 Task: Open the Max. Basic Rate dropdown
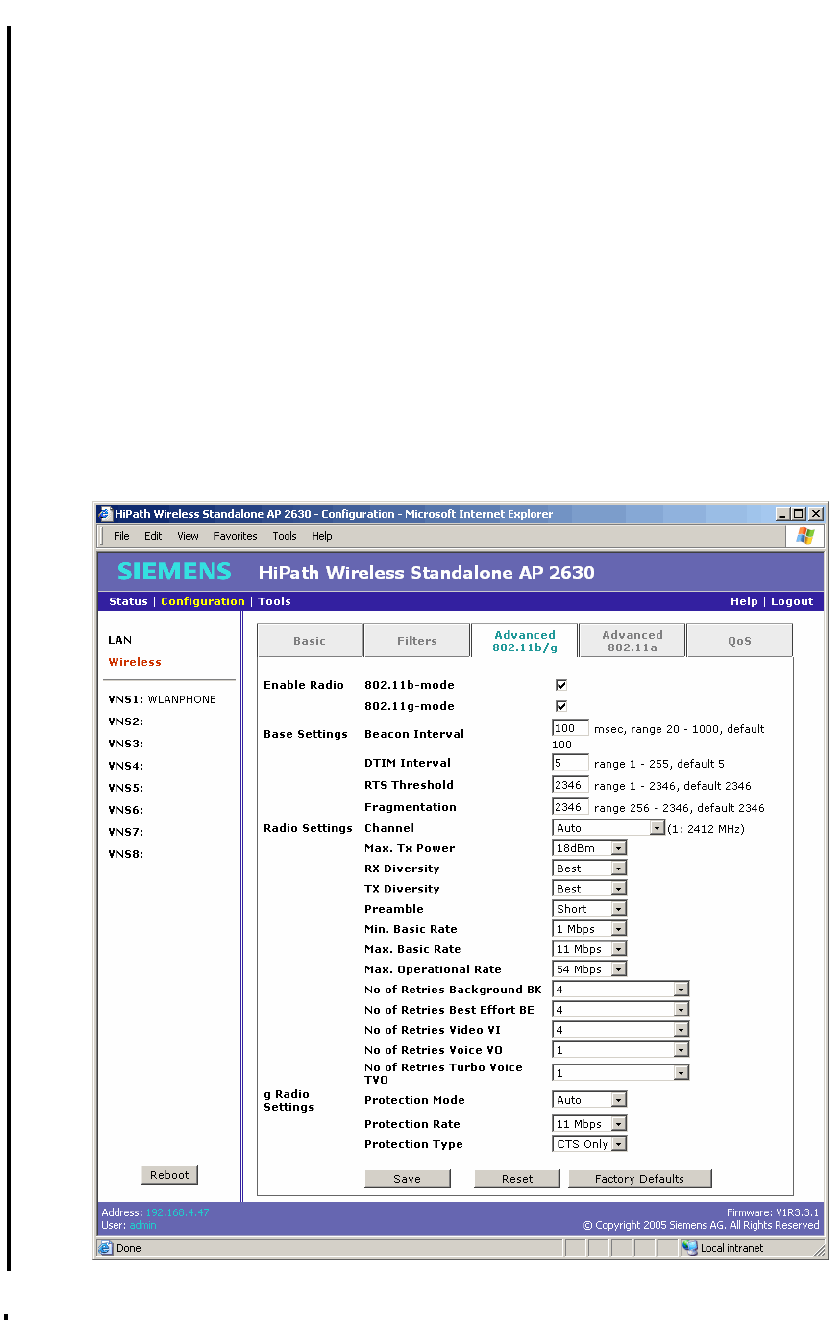pyautogui.click(x=590, y=949)
